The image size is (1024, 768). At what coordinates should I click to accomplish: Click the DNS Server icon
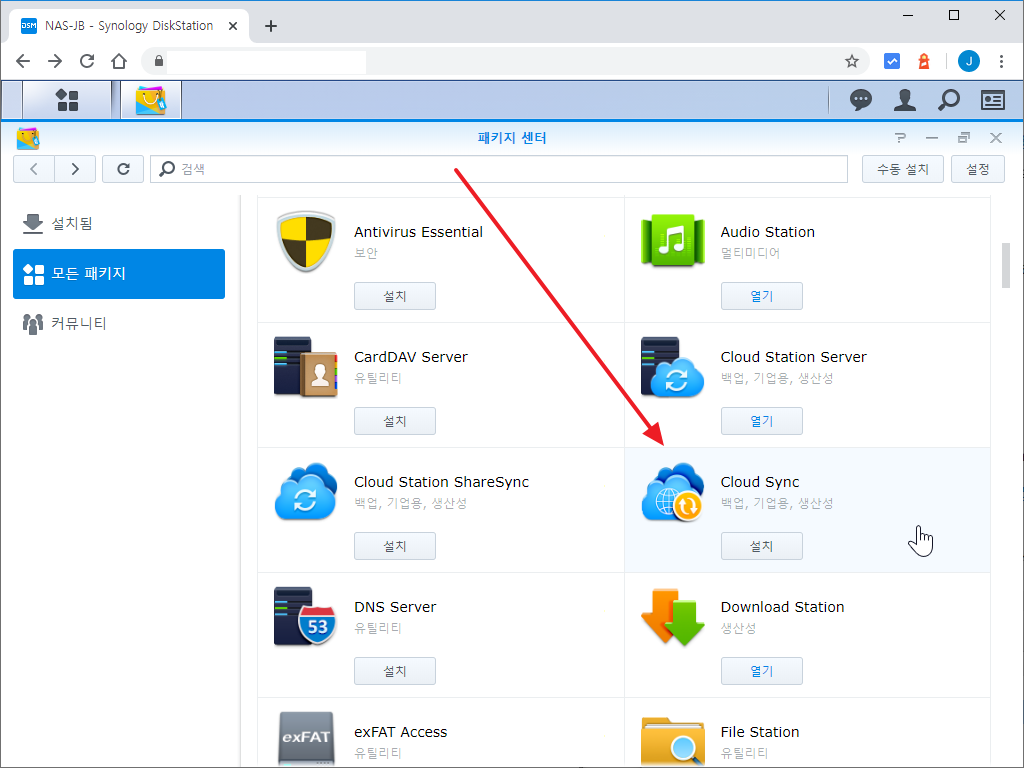tap(306, 616)
